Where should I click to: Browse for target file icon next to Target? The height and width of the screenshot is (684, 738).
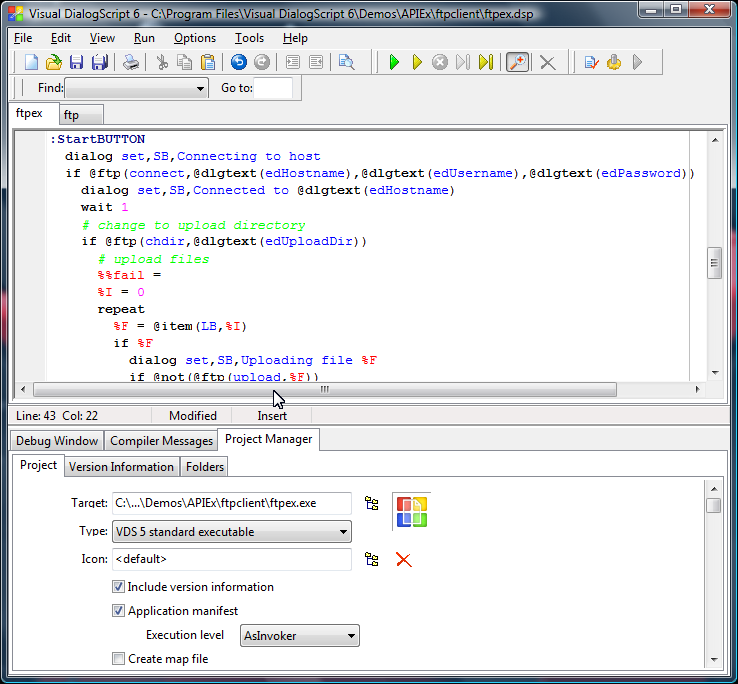372,504
